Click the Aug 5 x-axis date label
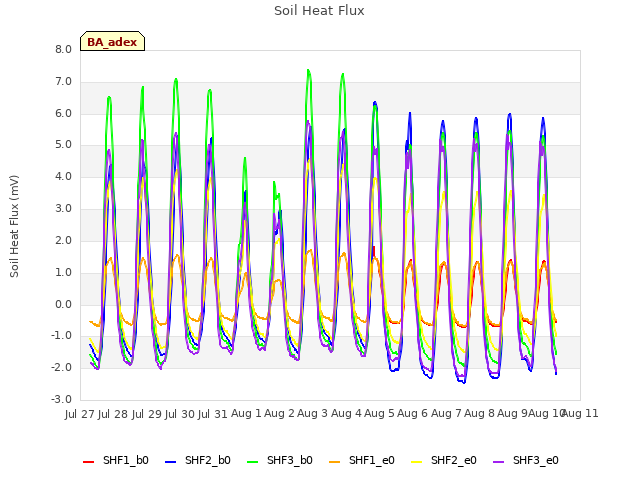The height and width of the screenshot is (480, 640). click(379, 413)
